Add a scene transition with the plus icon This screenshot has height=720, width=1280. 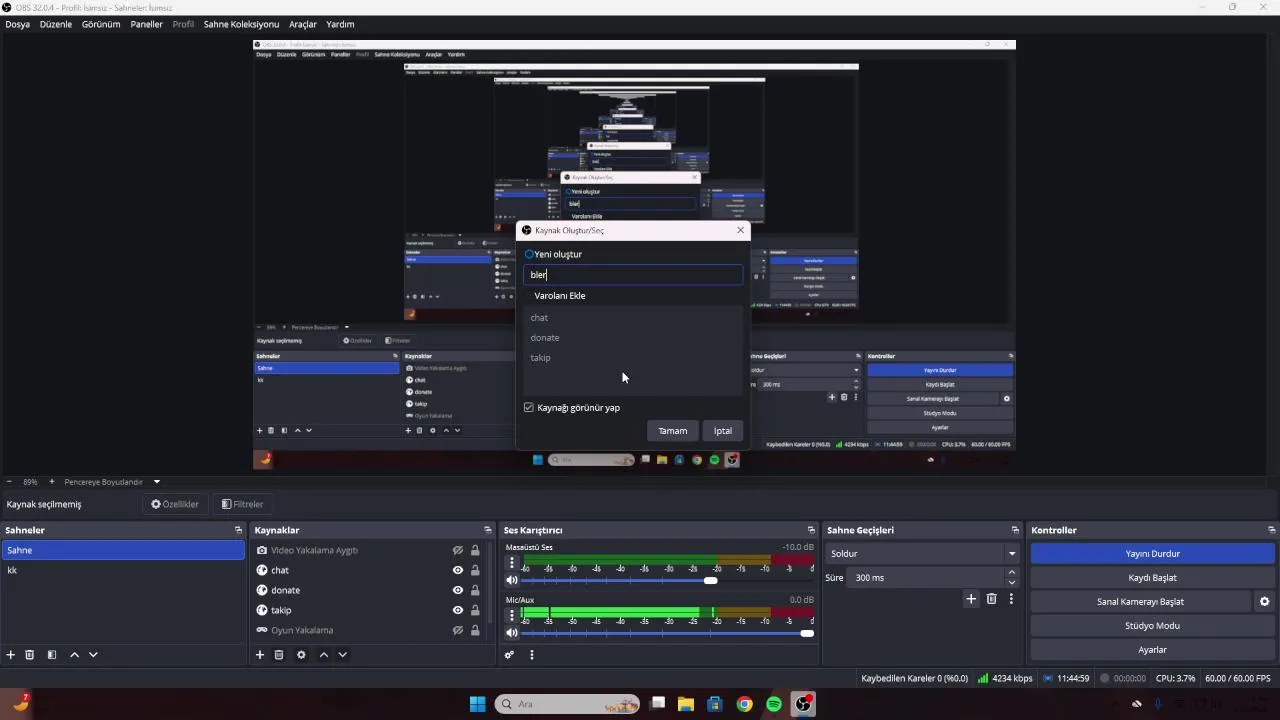click(x=970, y=599)
